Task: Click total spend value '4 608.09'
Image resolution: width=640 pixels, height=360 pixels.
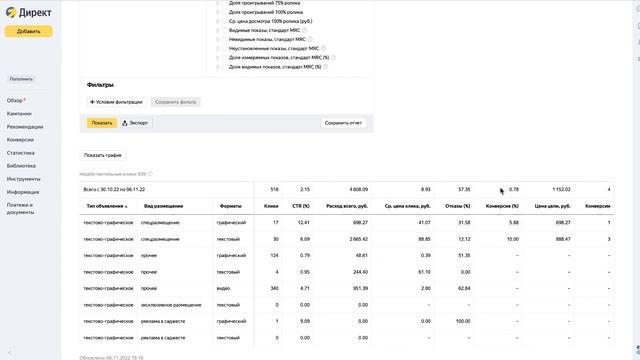Action: 359,190
